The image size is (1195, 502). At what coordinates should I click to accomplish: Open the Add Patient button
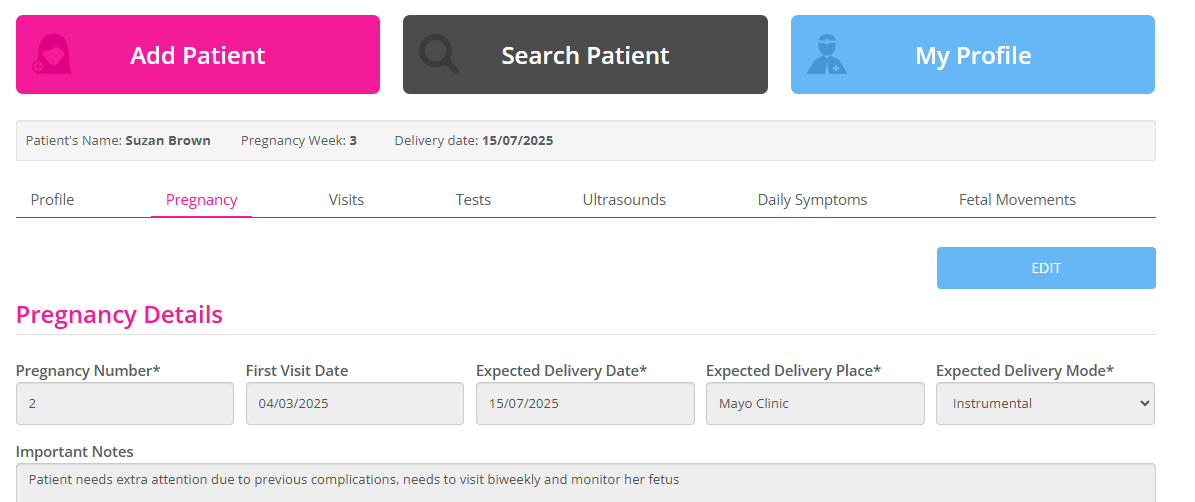click(198, 55)
